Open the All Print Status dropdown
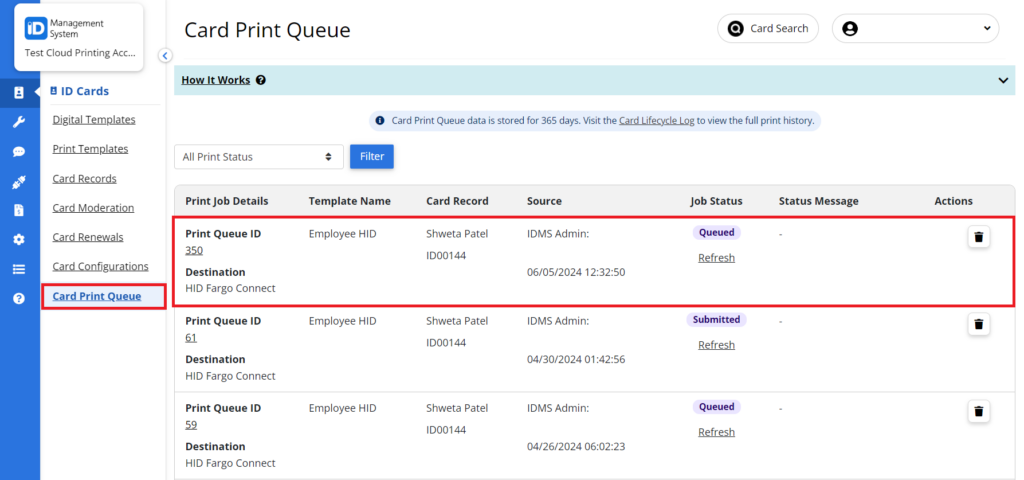 coord(259,157)
